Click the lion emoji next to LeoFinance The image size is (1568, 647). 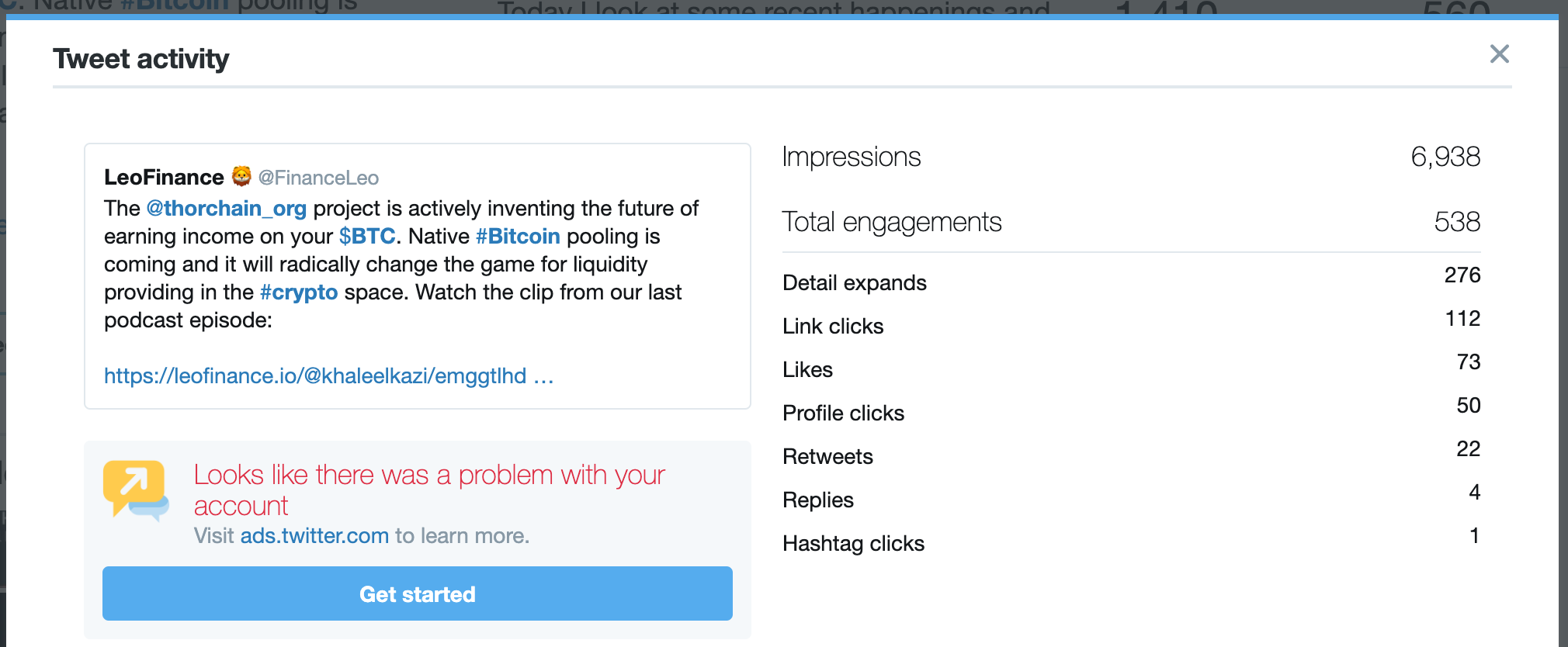click(241, 177)
